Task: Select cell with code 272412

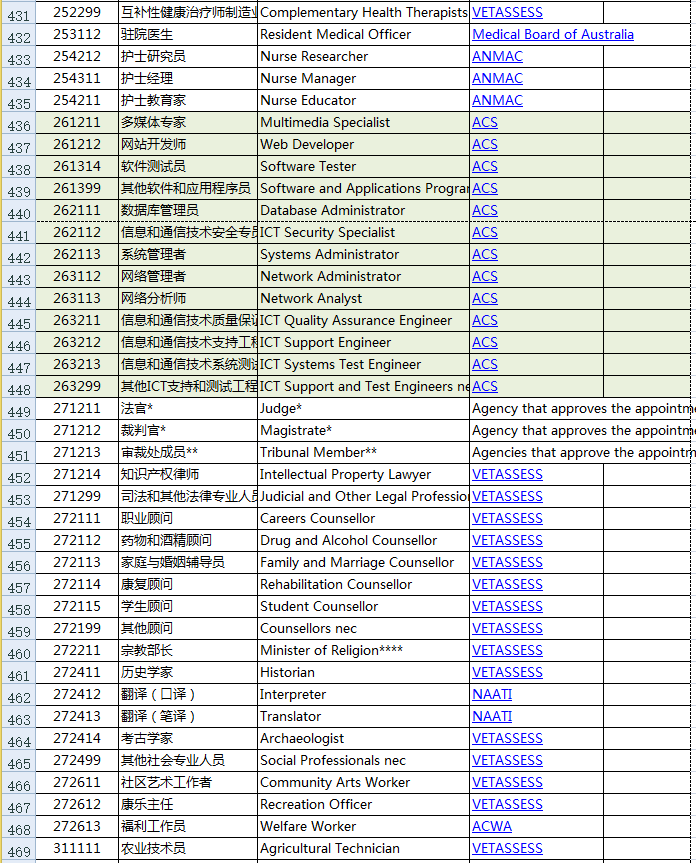Action: click(x=77, y=695)
